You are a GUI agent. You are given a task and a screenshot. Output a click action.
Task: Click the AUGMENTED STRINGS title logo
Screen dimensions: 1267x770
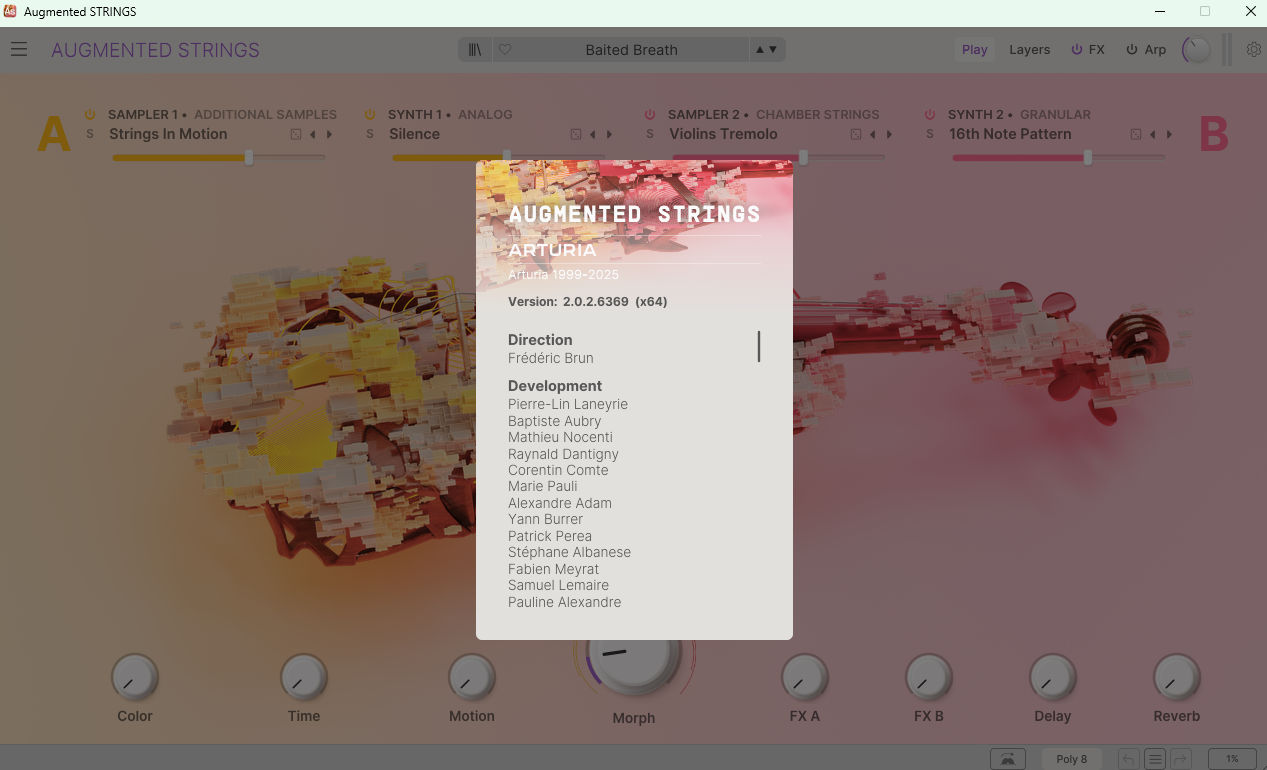pos(155,49)
